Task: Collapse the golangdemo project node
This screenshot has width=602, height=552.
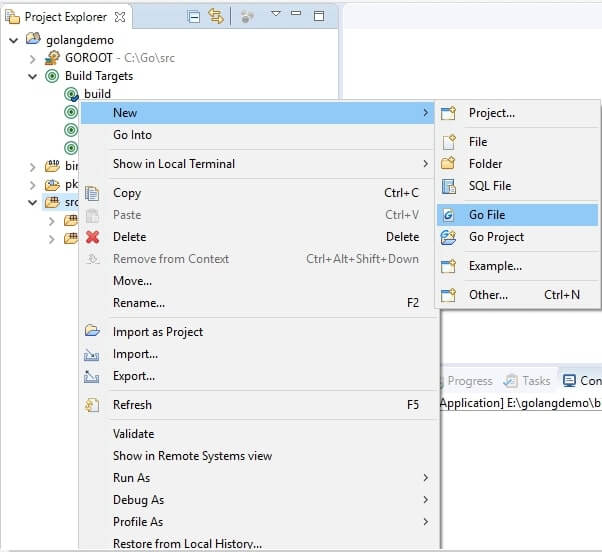Action: click(14, 40)
